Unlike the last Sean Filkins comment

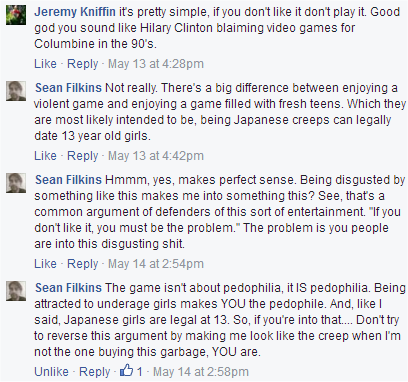coord(51,371)
